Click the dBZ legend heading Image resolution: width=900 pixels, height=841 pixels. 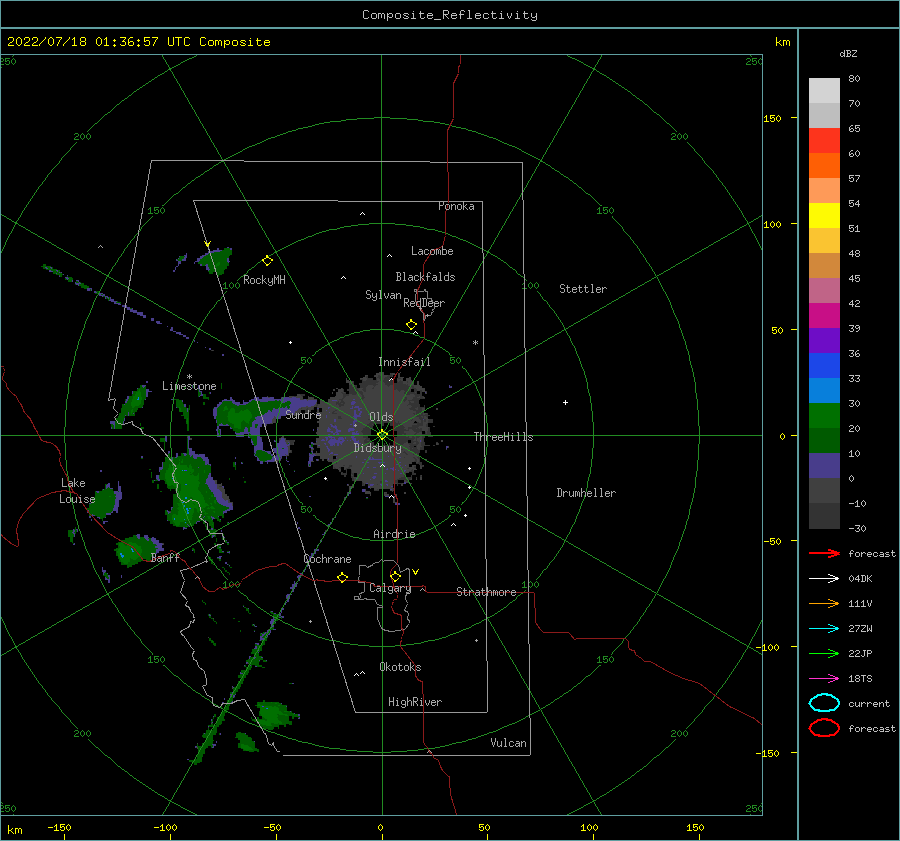(848, 53)
